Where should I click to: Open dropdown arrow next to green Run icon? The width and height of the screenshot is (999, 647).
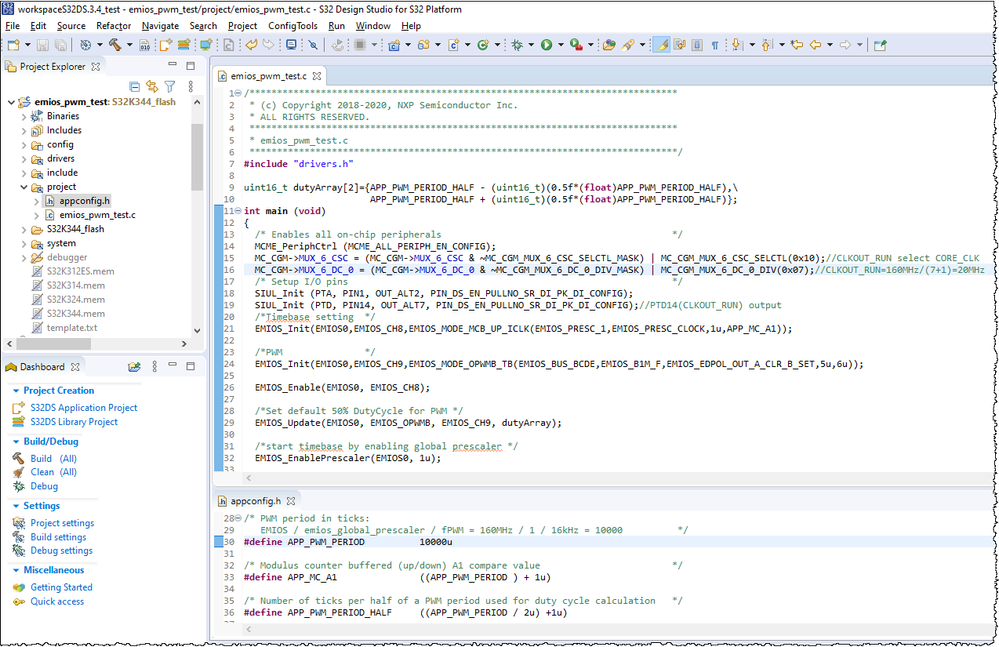pyautogui.click(x=561, y=45)
